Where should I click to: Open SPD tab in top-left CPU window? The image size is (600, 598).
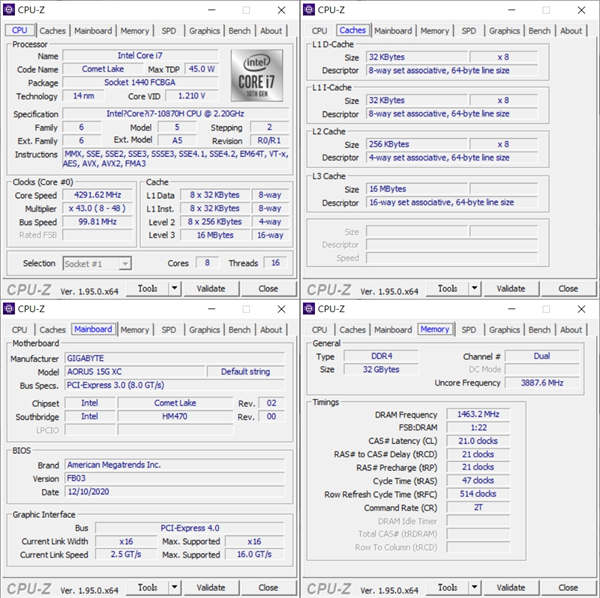[x=168, y=31]
